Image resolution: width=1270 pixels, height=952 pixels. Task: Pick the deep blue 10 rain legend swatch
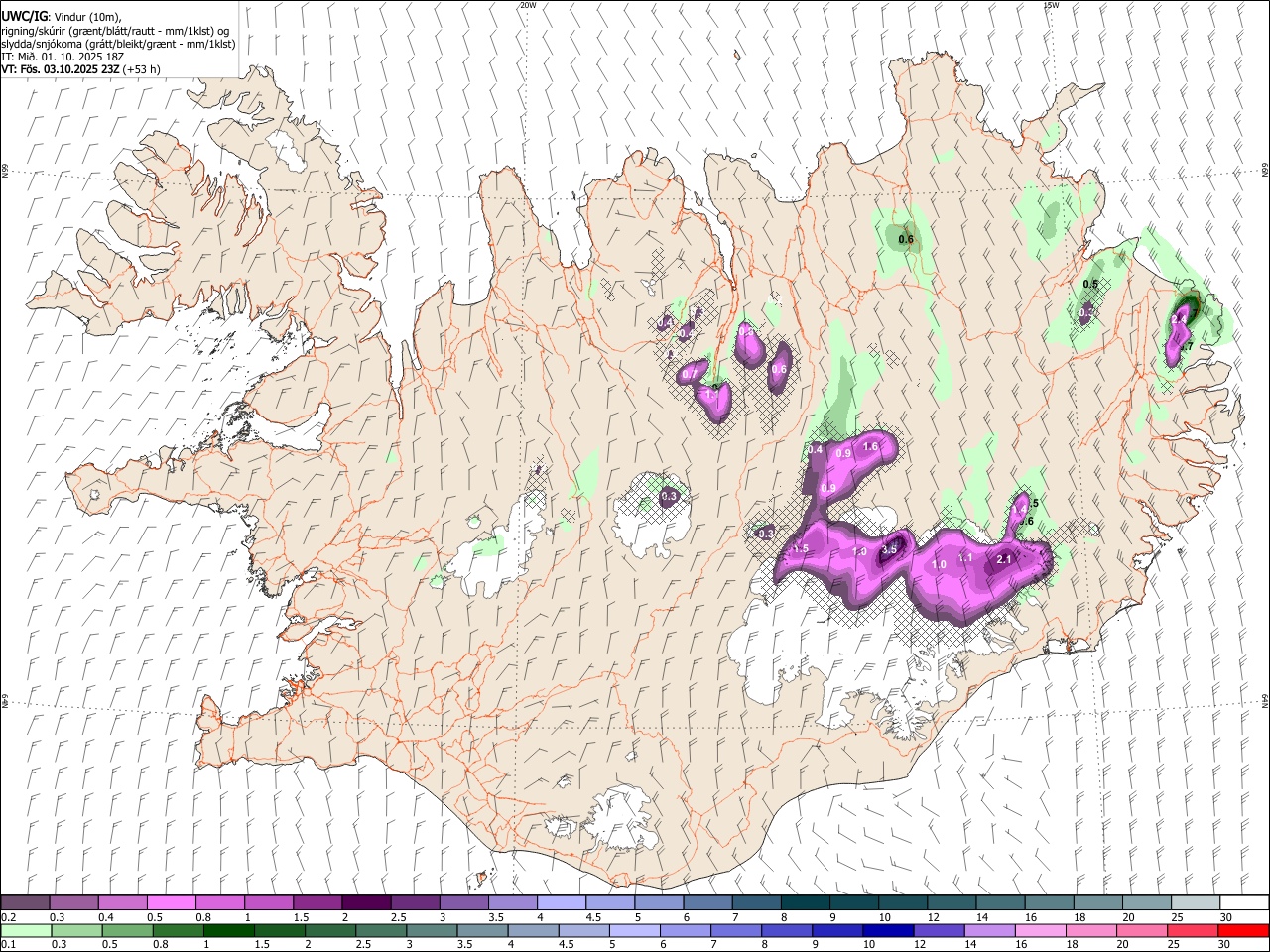coord(888,930)
